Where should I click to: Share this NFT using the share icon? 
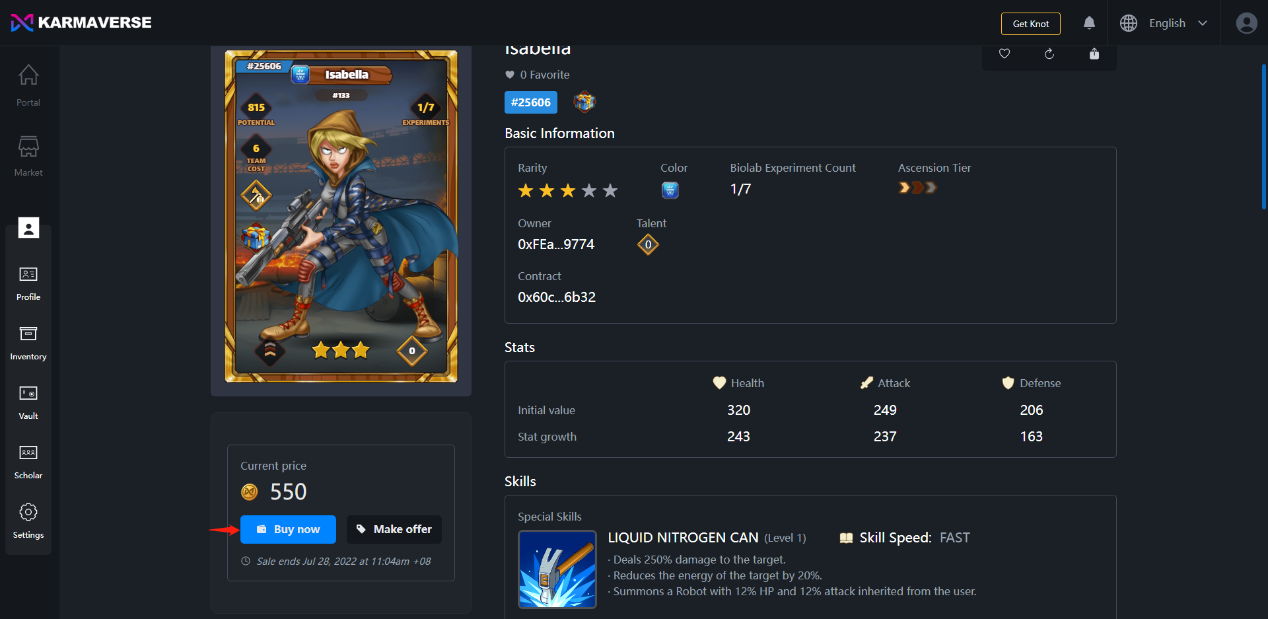1094,54
